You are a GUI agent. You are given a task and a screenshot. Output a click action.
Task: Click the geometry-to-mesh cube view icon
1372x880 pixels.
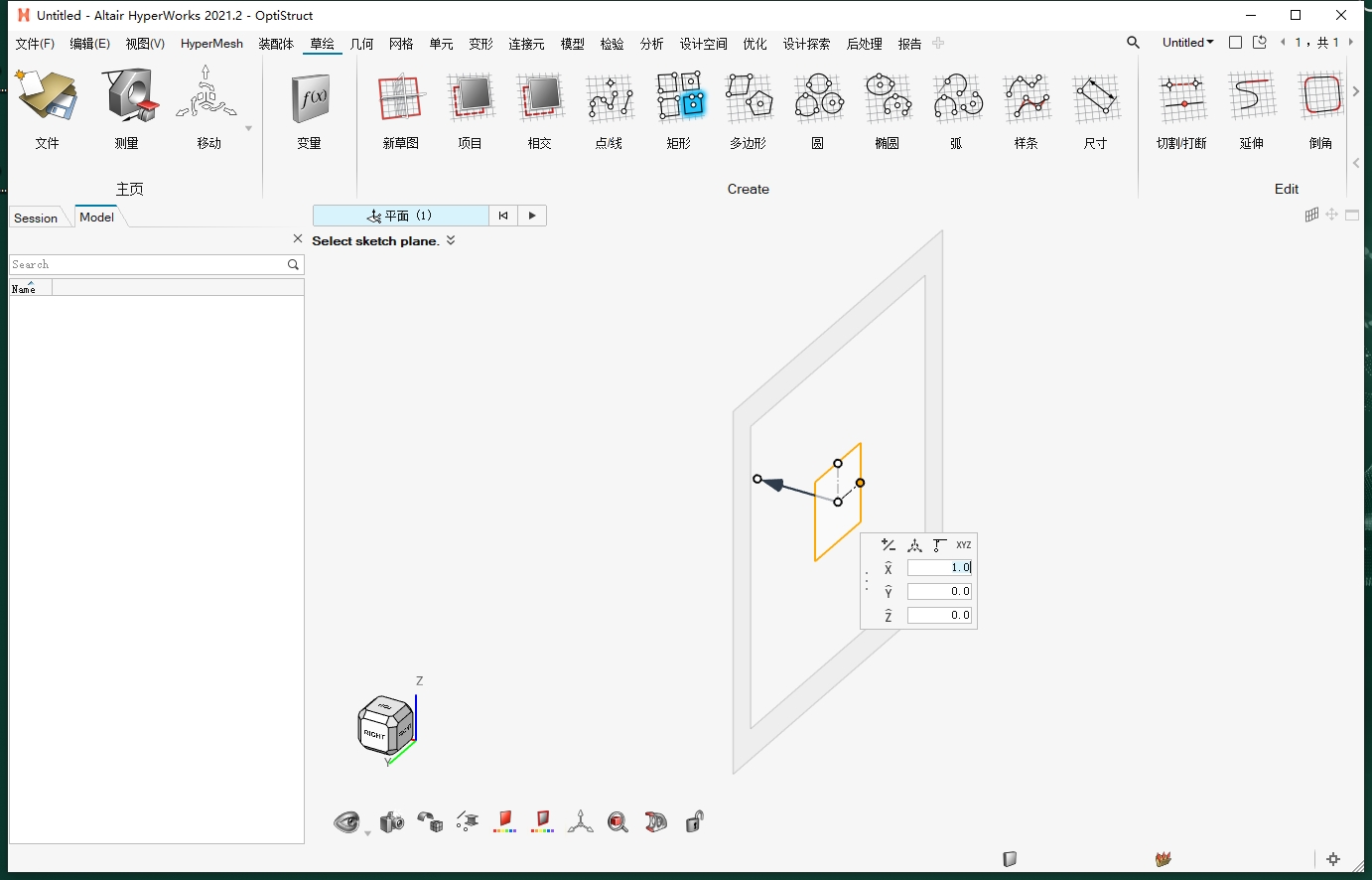(x=430, y=821)
